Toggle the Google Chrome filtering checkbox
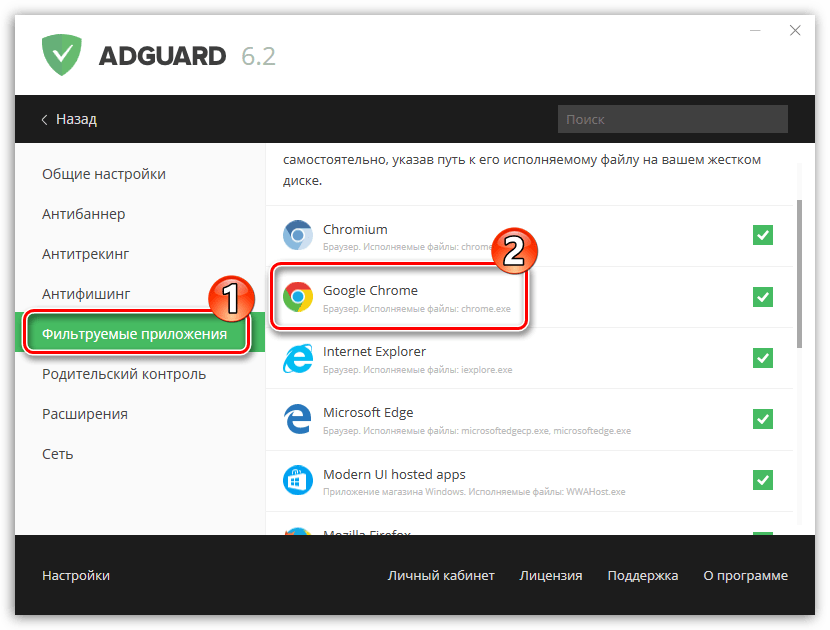The height and width of the screenshot is (630, 830). click(x=763, y=296)
